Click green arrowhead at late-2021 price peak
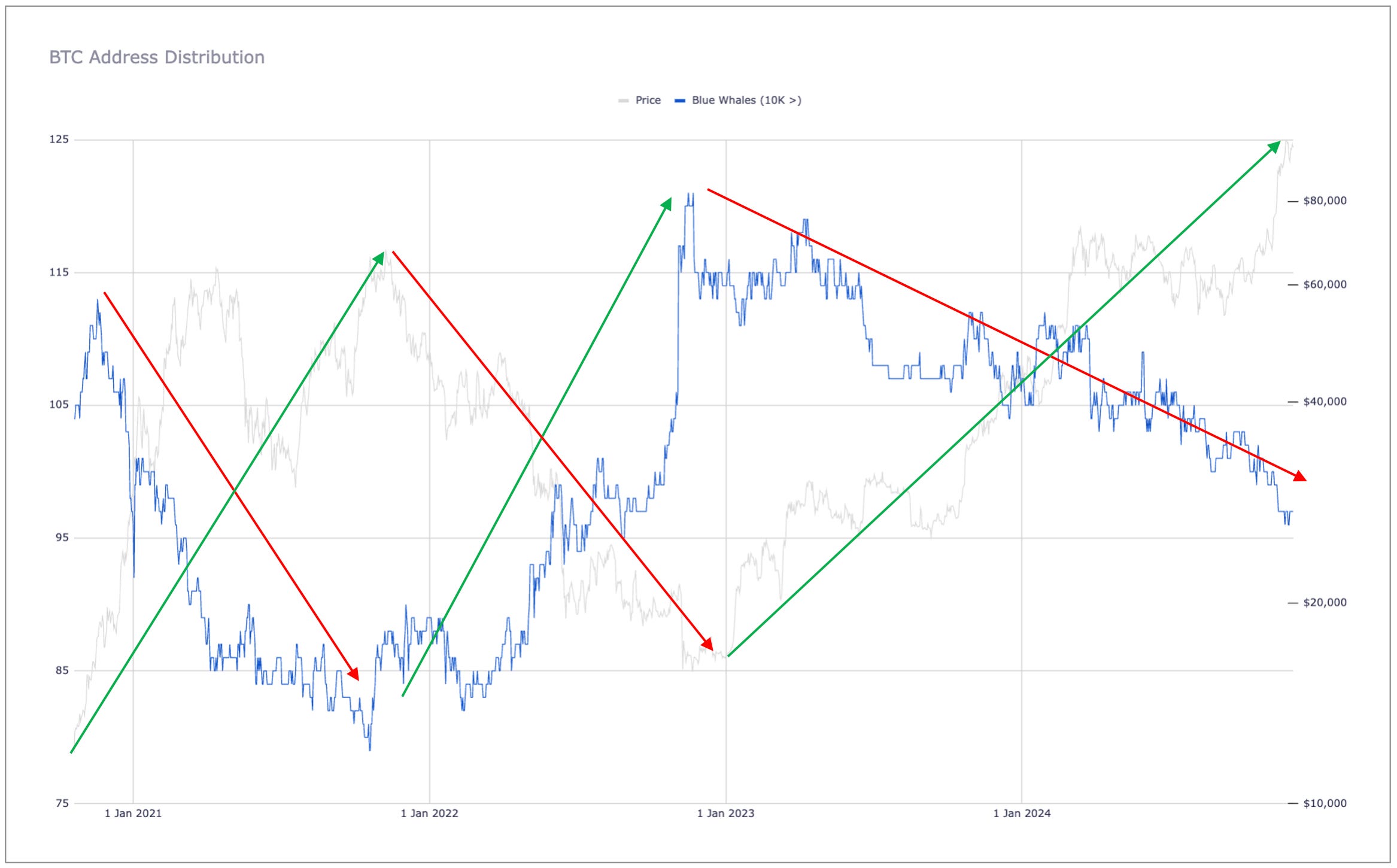 click(379, 258)
